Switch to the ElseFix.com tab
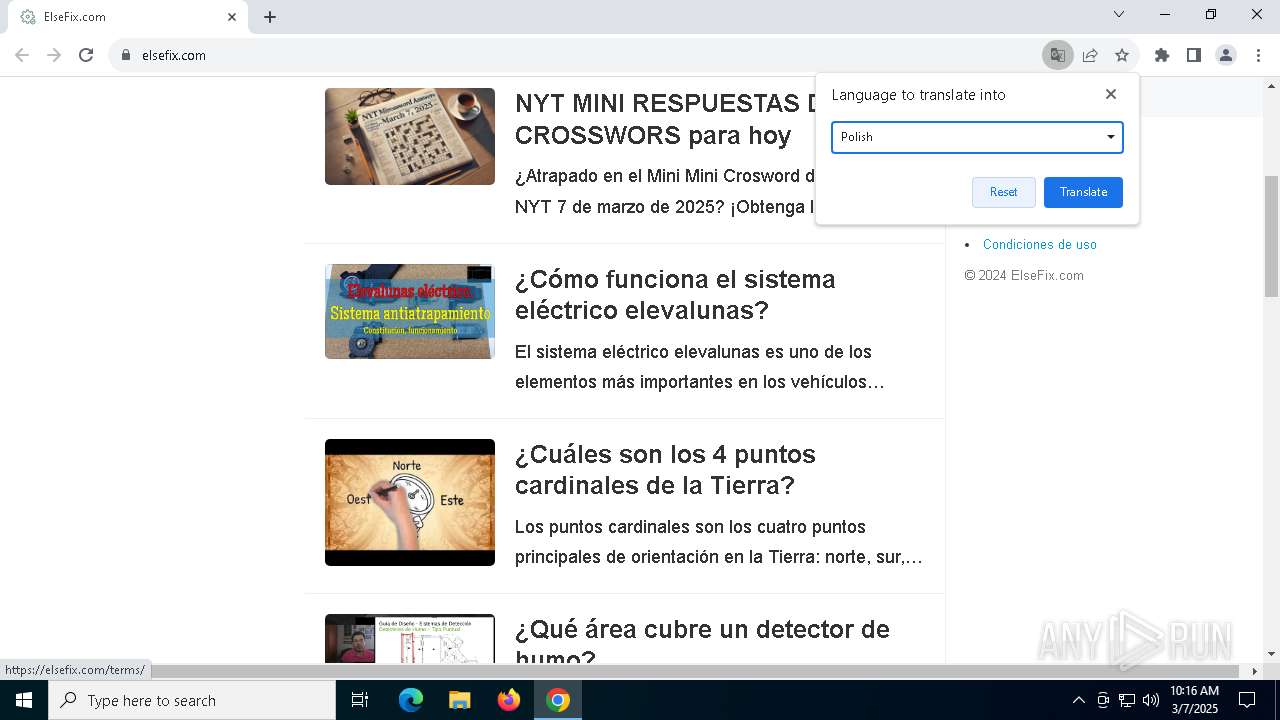1280x720 pixels. 127,17
